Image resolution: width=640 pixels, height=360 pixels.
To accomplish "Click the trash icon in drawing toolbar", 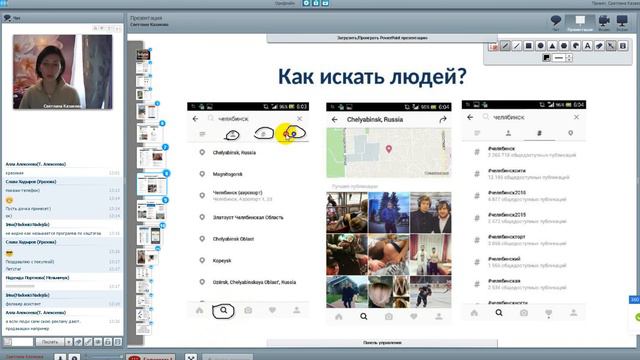I will (x=622, y=46).
